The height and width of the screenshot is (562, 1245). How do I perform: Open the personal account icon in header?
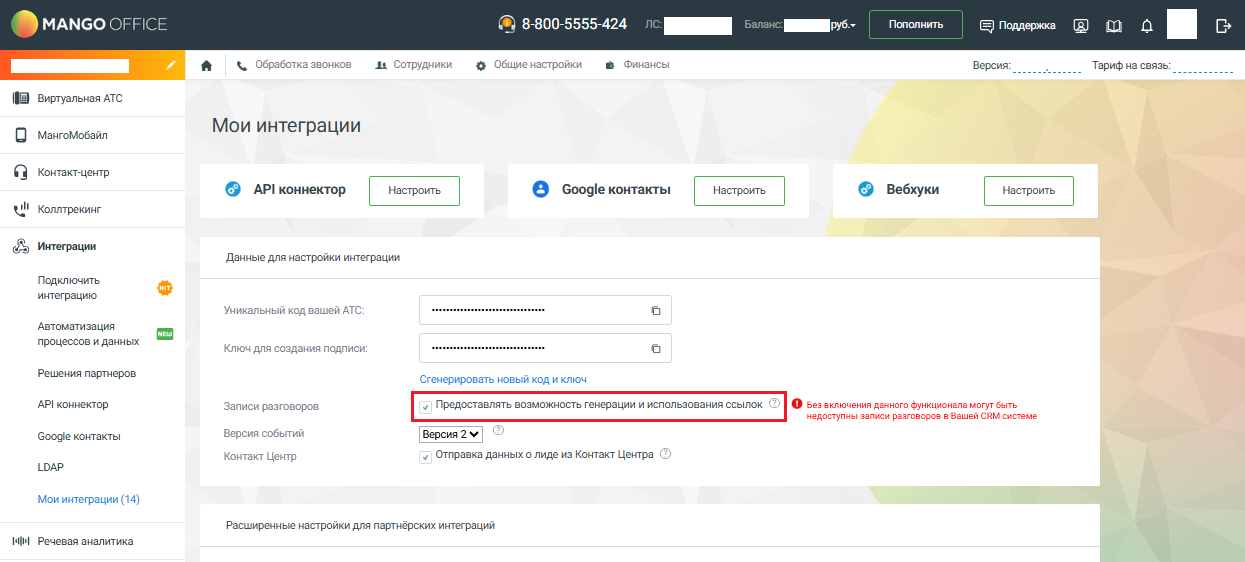click(1081, 26)
